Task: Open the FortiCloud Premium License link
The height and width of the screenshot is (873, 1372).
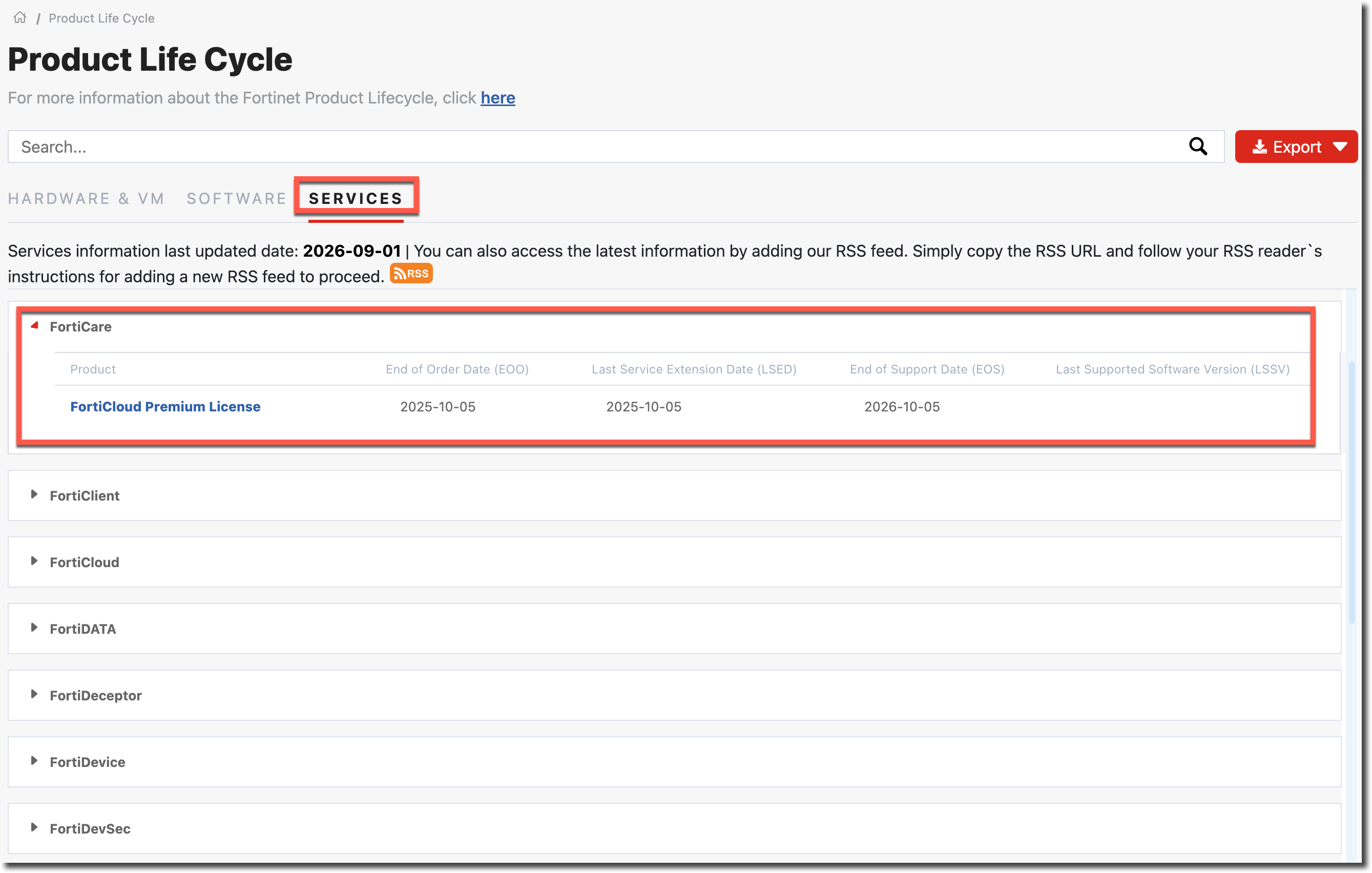Action: [x=165, y=406]
